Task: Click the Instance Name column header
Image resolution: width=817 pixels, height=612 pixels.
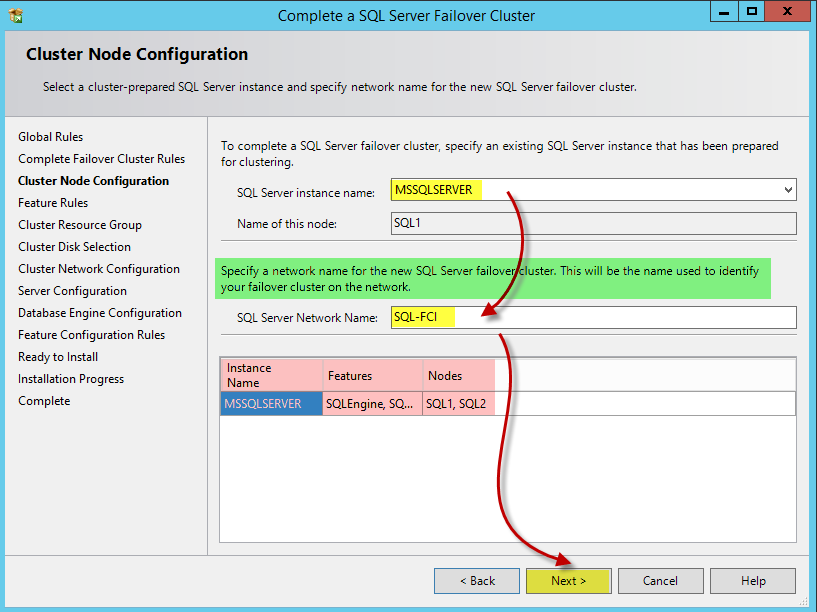Action: click(x=271, y=375)
